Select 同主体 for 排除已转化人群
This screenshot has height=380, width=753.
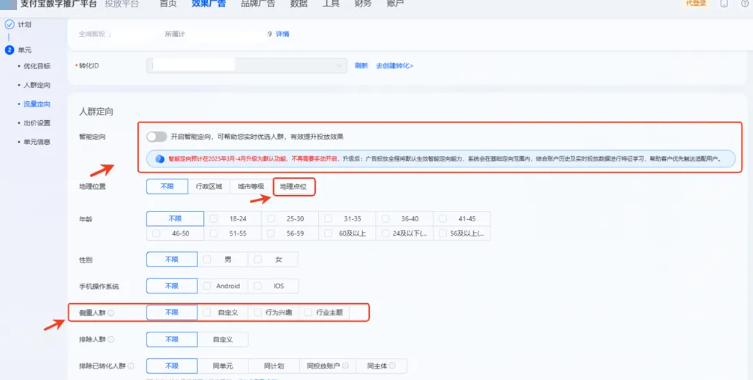tap(381, 366)
